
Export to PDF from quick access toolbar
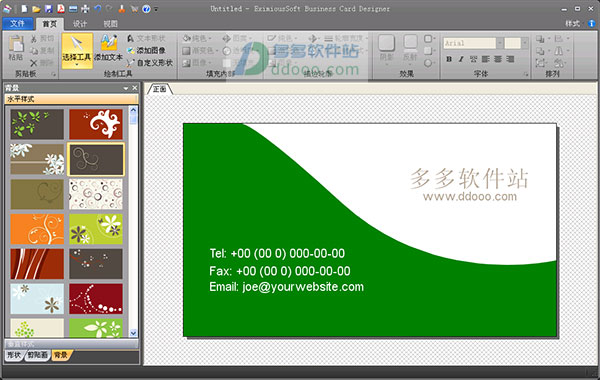[60, 9]
